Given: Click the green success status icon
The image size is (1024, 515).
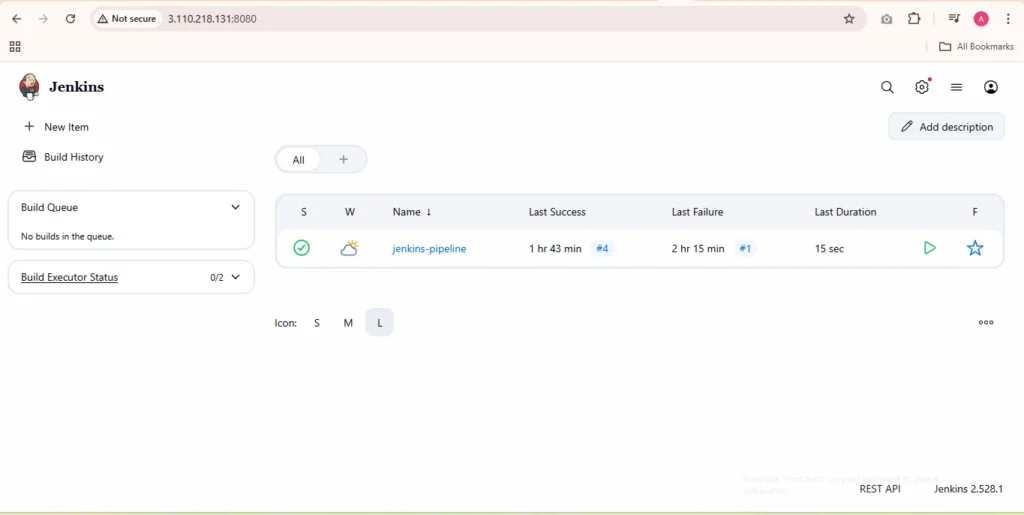Looking at the screenshot, I should point(301,248).
